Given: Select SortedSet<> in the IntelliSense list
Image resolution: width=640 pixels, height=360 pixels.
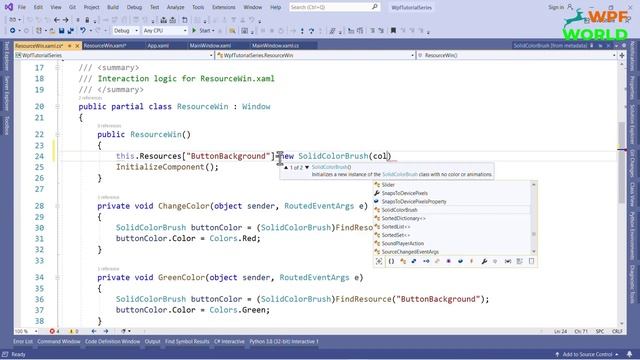Looking at the screenshot, I should tap(451, 235).
